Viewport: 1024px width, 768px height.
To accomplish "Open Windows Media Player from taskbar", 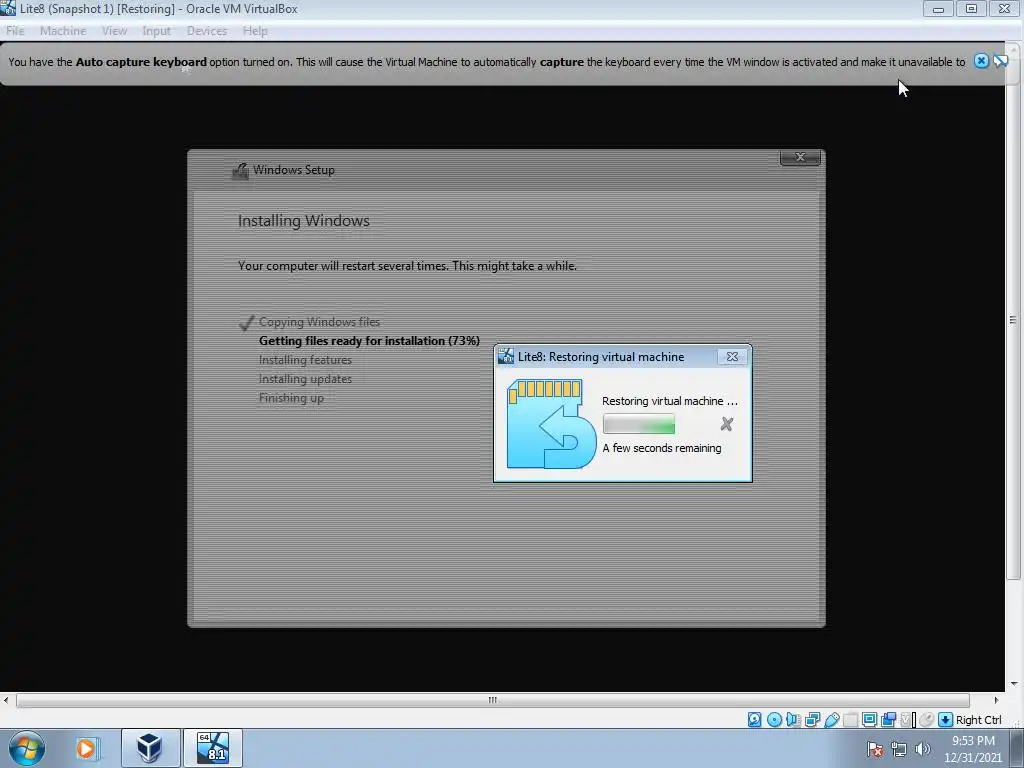I will [86, 748].
